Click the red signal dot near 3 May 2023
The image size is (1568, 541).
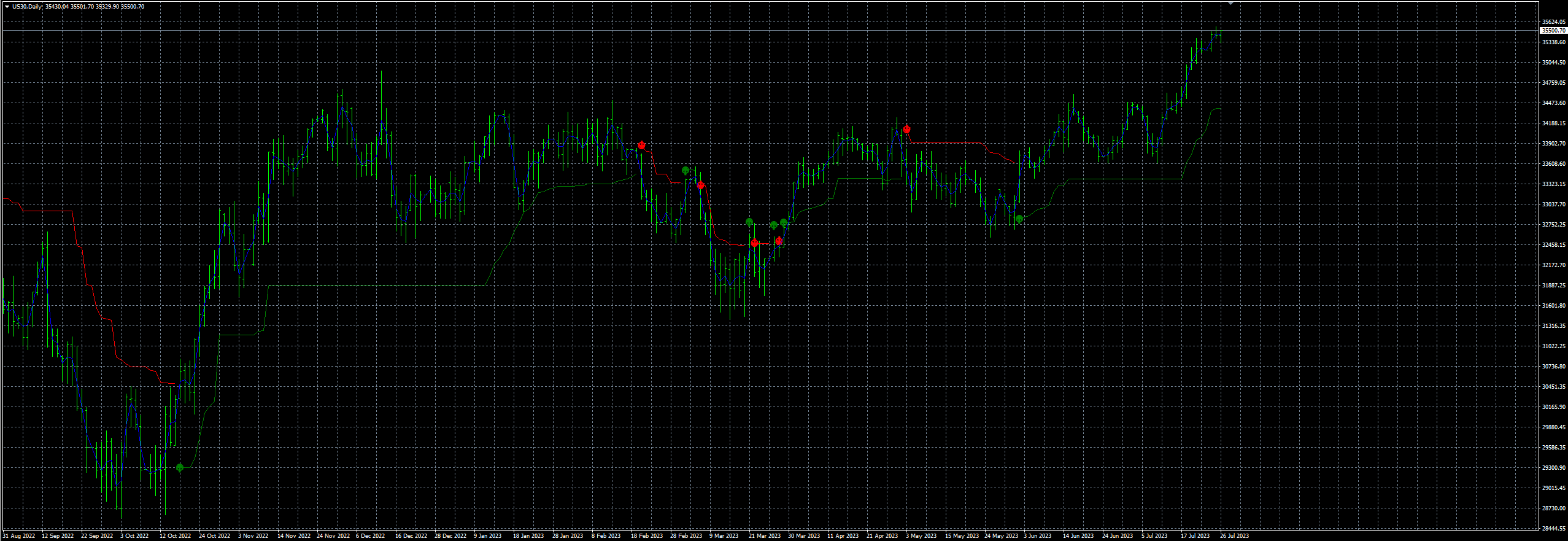(906, 130)
